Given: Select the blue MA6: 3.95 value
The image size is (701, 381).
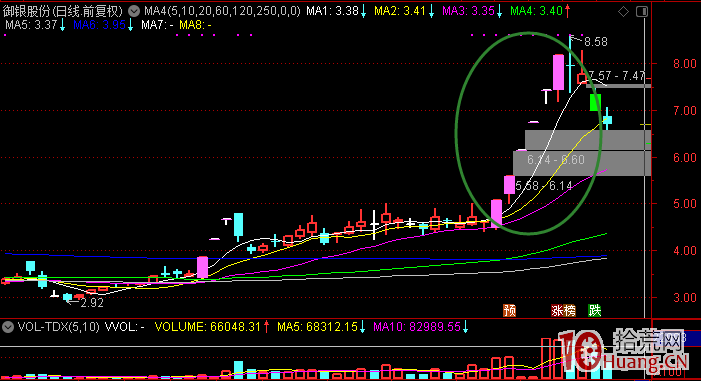Looking at the screenshot, I should [x=99, y=25].
